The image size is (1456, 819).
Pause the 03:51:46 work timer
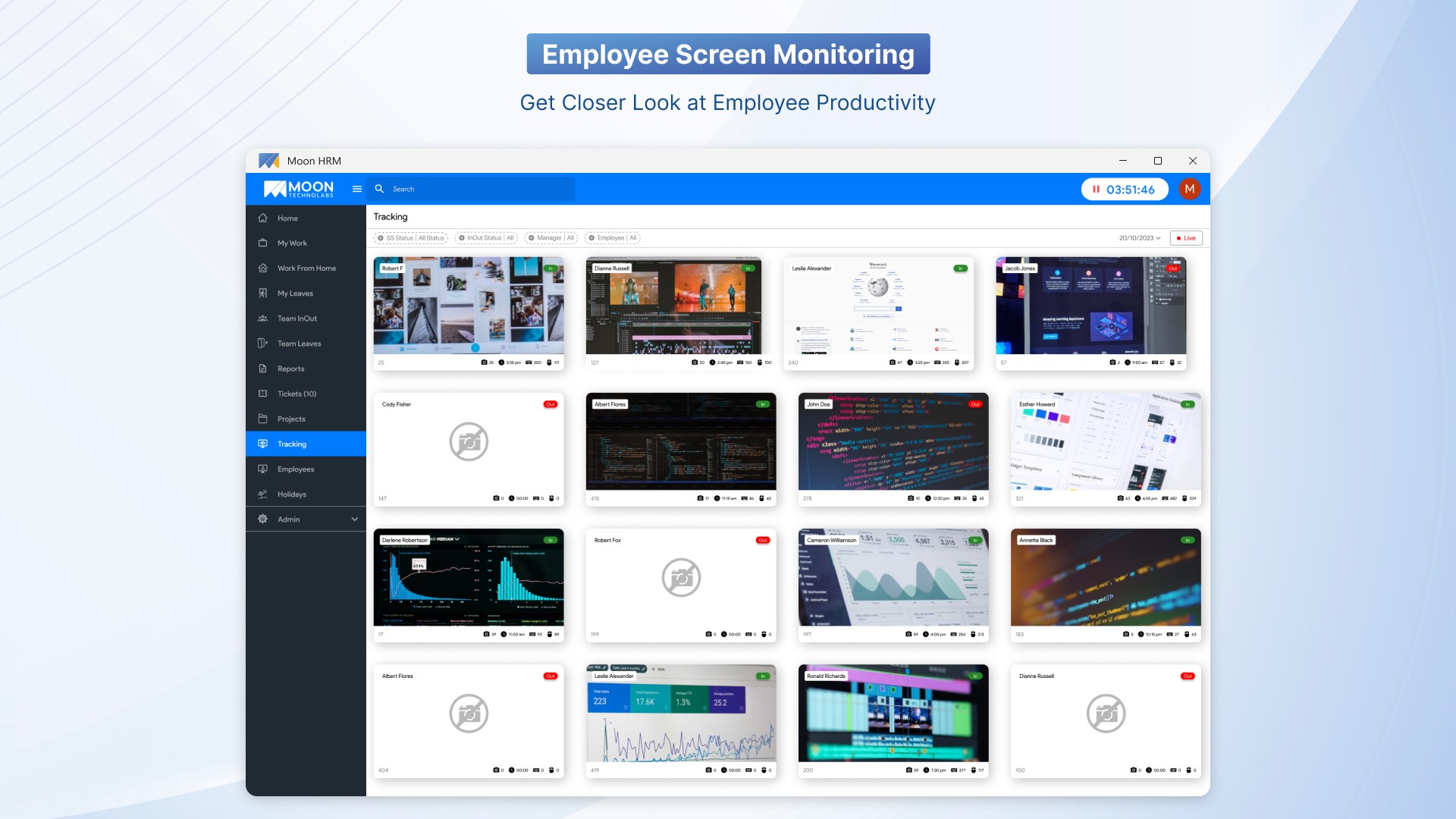tap(1096, 190)
